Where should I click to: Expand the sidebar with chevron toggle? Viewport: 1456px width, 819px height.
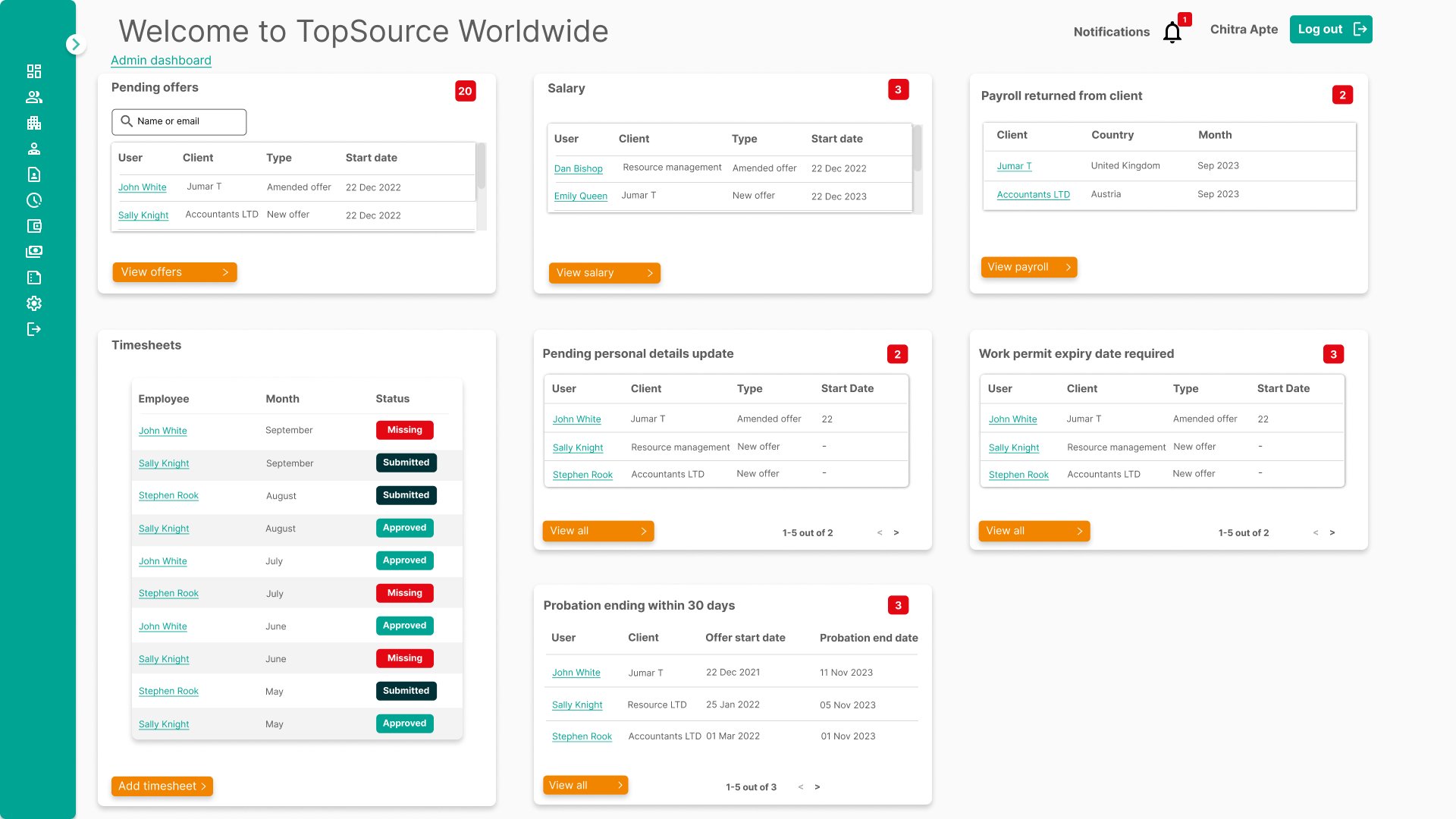pyautogui.click(x=75, y=45)
